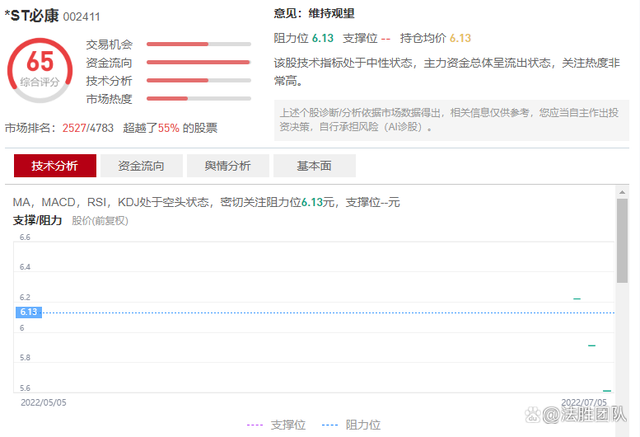Click the 资金流向 score bar
640x437 pixels.
click(x=199, y=62)
